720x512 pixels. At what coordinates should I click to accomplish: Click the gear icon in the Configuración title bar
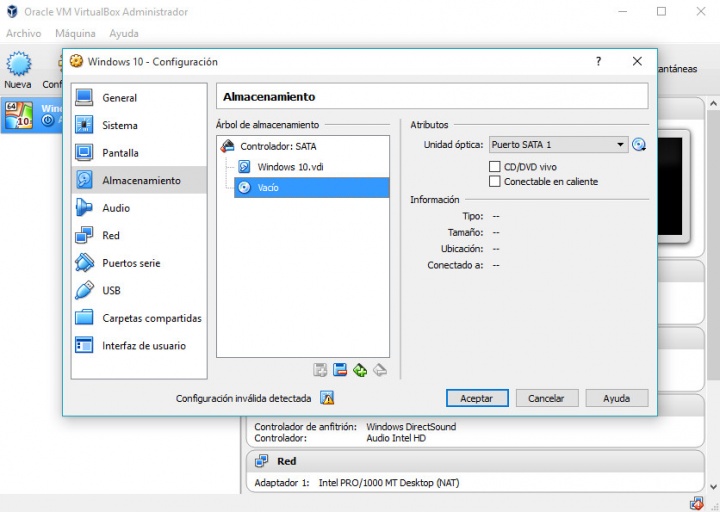[x=76, y=61]
